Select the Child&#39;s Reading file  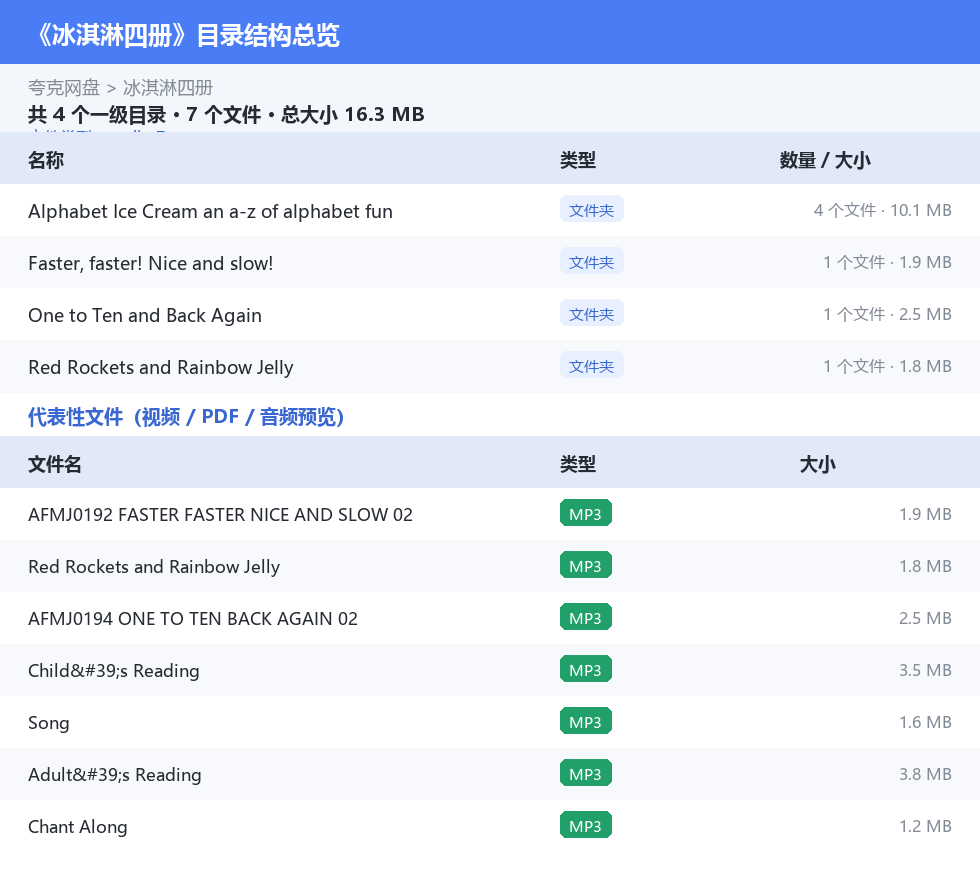pos(490,670)
